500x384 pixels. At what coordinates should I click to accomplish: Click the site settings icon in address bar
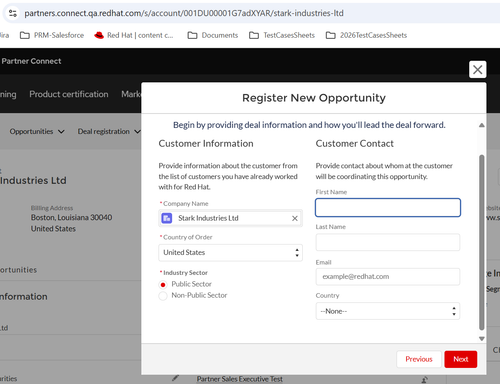(13, 13)
